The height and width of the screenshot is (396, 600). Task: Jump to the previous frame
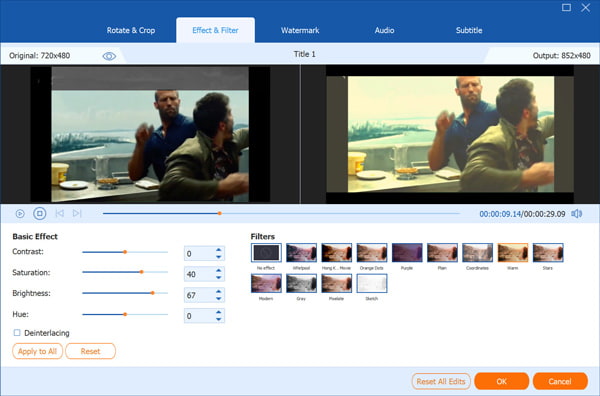[x=60, y=213]
